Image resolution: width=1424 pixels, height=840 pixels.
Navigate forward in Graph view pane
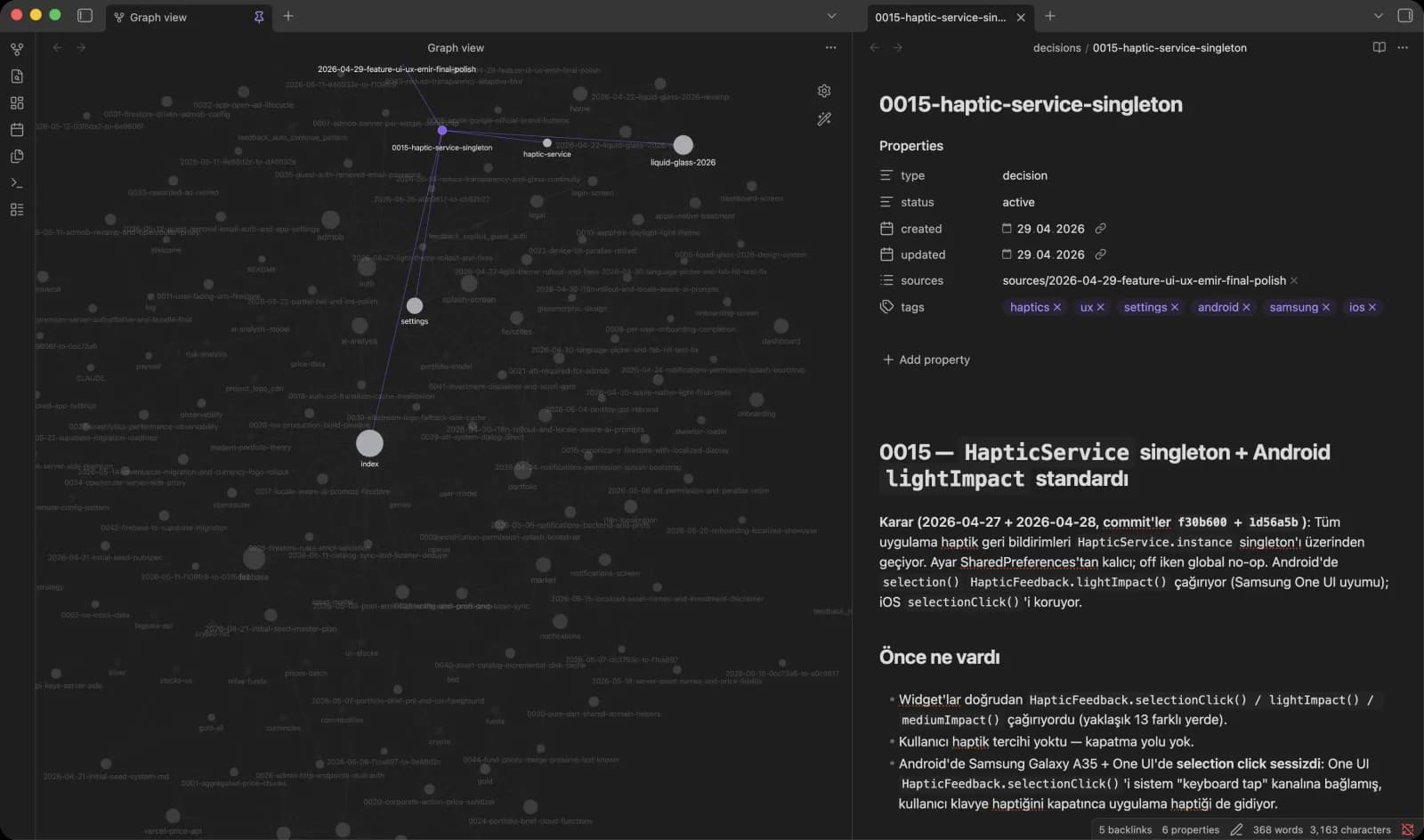click(x=81, y=47)
